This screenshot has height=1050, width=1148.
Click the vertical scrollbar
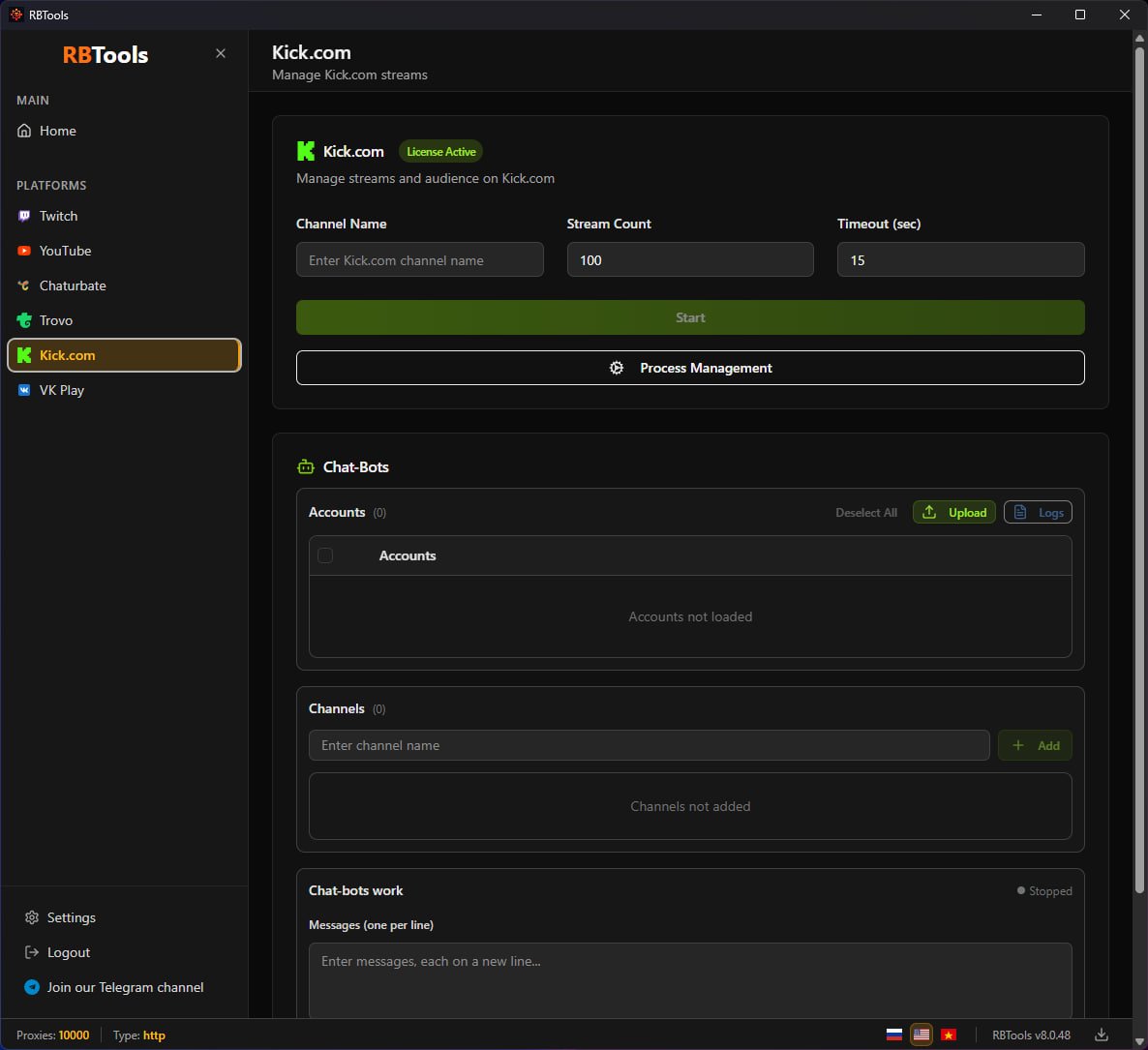[x=1139, y=465]
